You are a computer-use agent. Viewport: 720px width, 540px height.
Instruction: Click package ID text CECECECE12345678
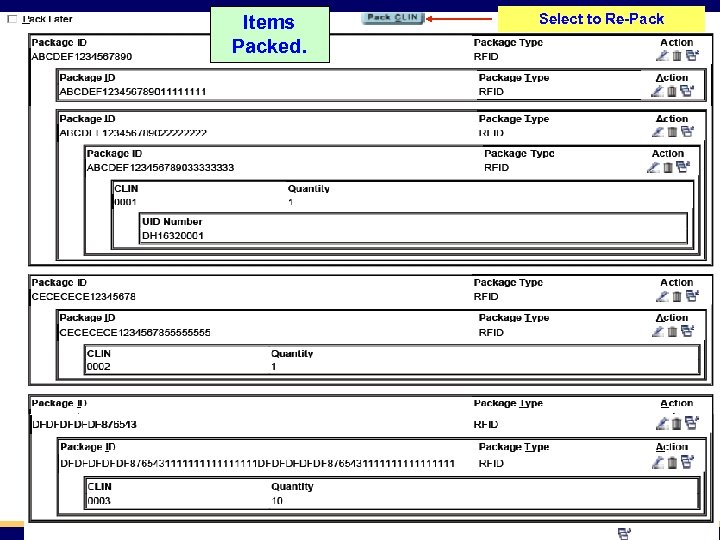tap(84, 297)
